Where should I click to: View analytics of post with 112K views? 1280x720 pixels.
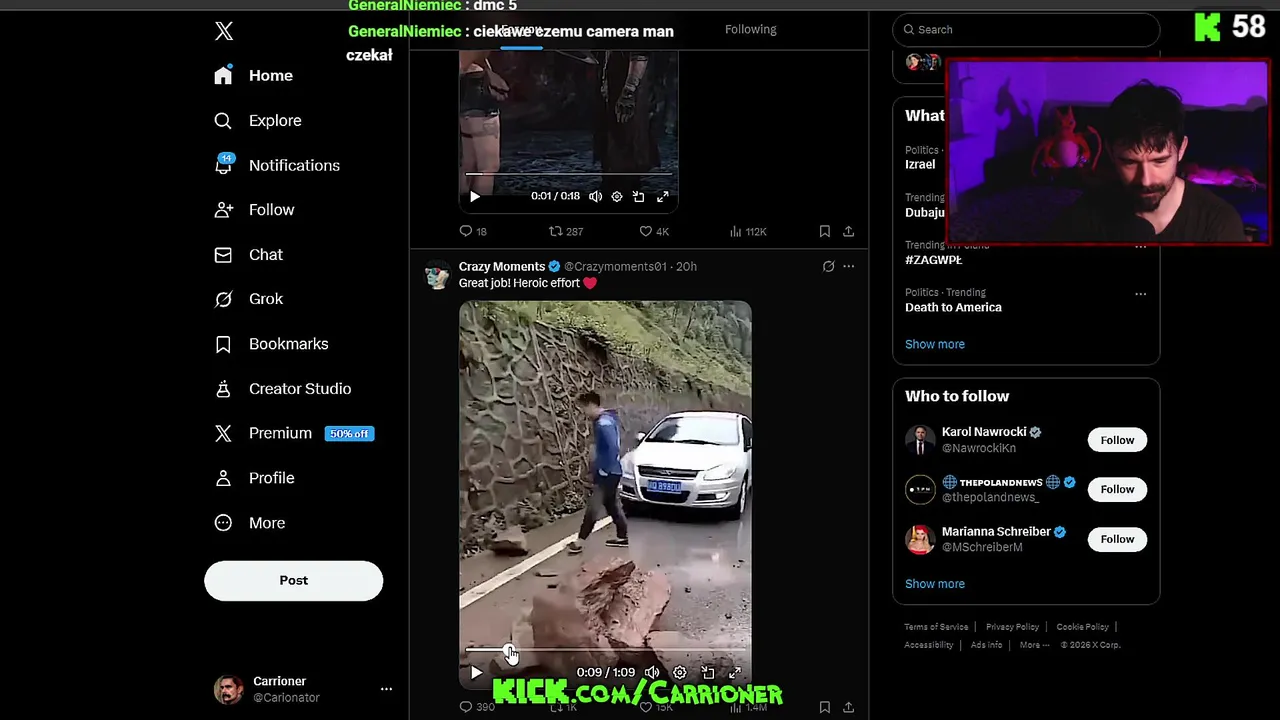tap(748, 231)
